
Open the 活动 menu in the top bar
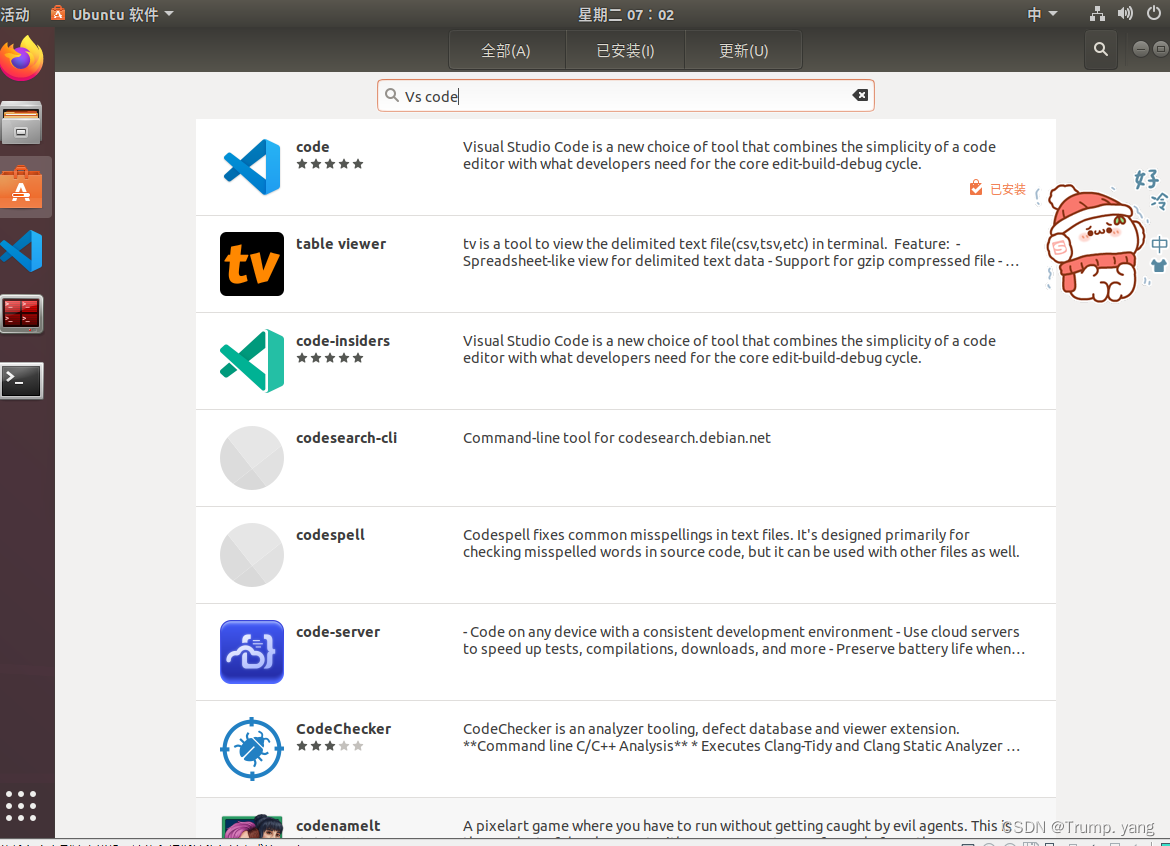17,14
